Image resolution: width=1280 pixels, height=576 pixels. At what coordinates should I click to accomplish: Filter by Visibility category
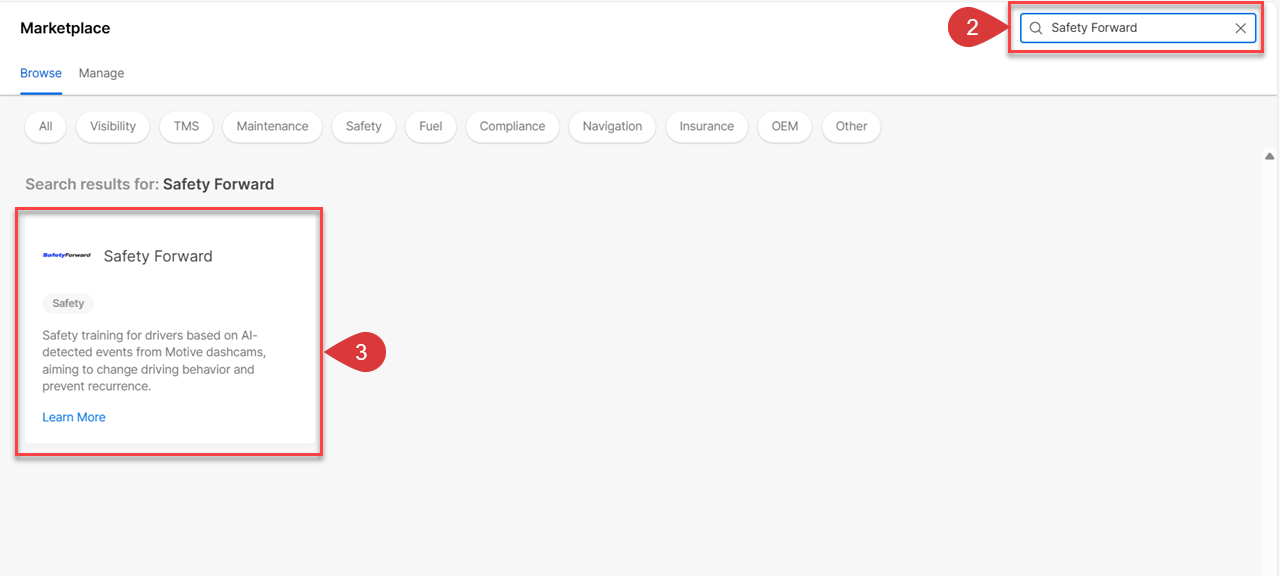(113, 126)
